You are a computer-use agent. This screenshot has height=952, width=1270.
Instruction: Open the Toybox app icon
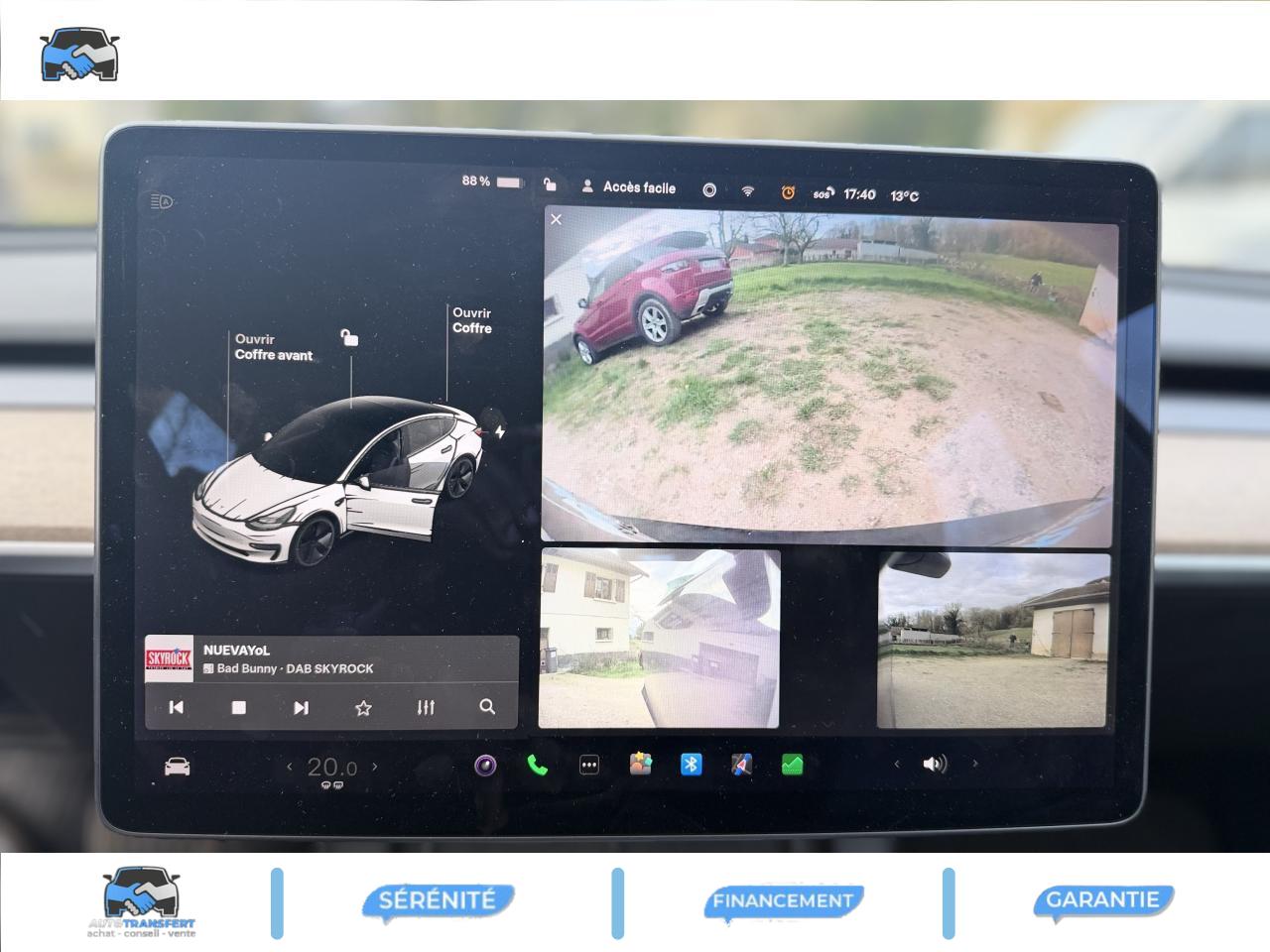point(640,765)
